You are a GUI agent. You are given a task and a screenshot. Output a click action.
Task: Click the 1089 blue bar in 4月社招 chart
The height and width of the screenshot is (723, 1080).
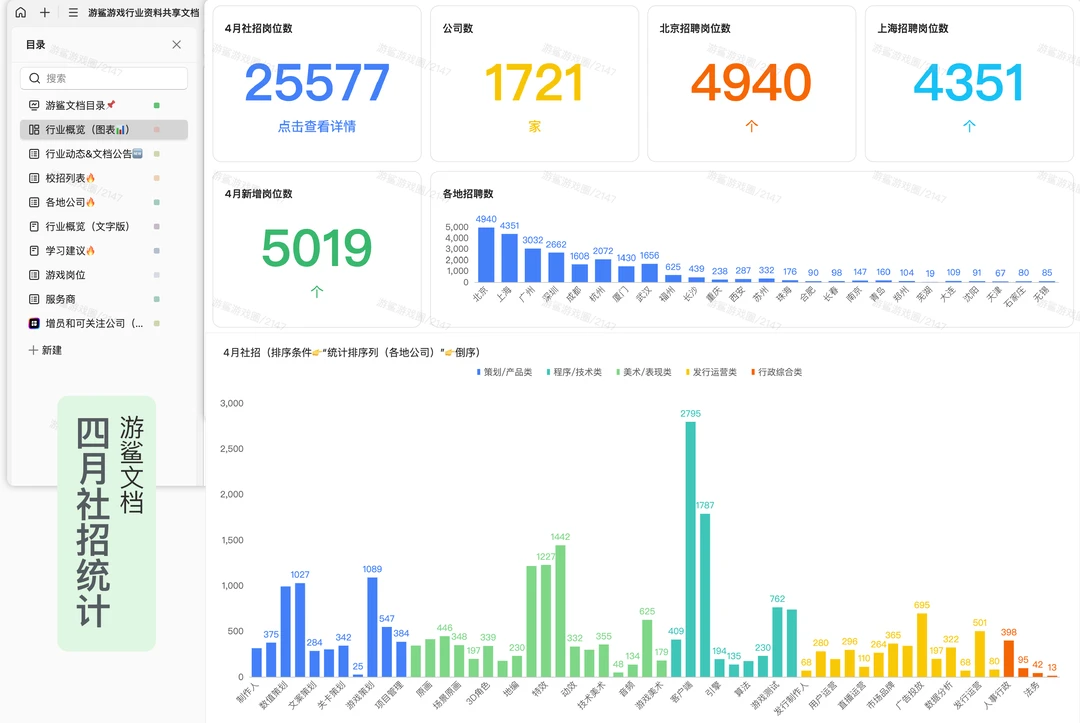372,627
